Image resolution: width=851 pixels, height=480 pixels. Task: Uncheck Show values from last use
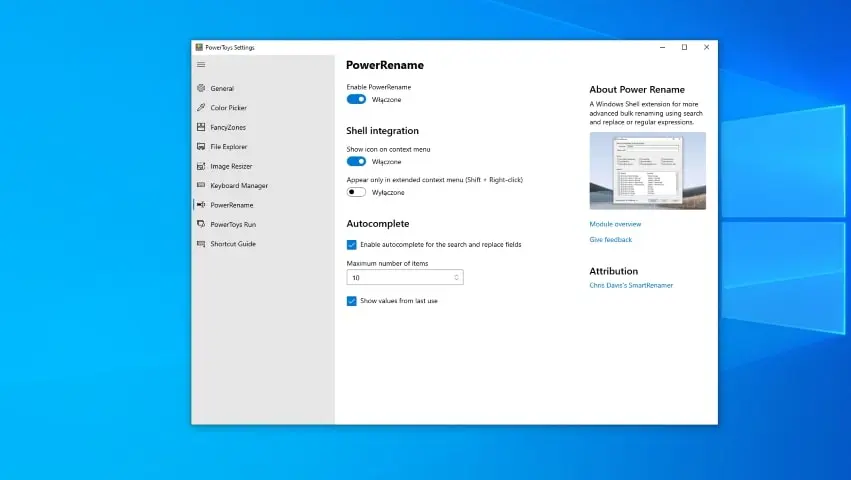click(x=352, y=301)
